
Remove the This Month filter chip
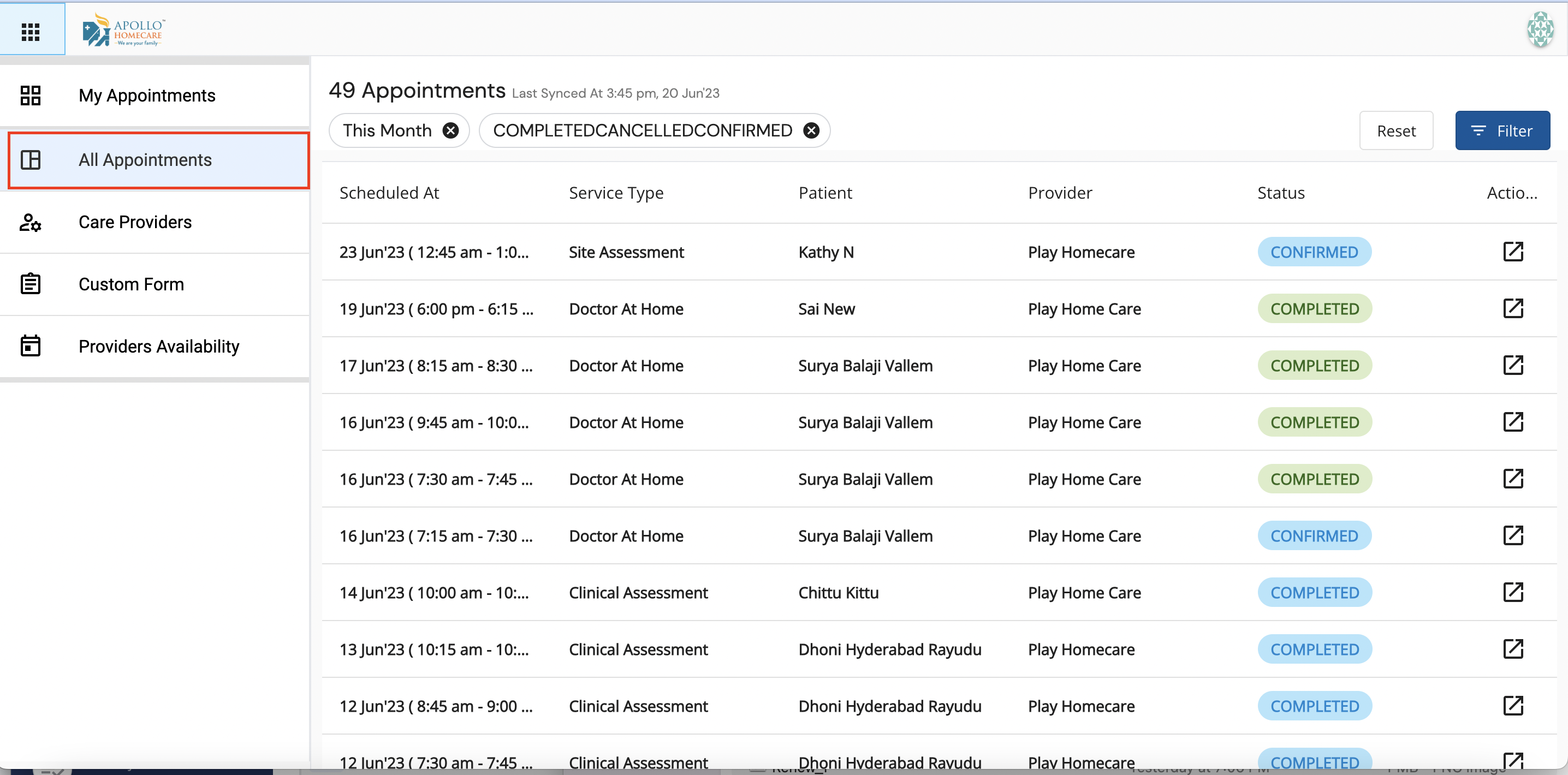(450, 130)
